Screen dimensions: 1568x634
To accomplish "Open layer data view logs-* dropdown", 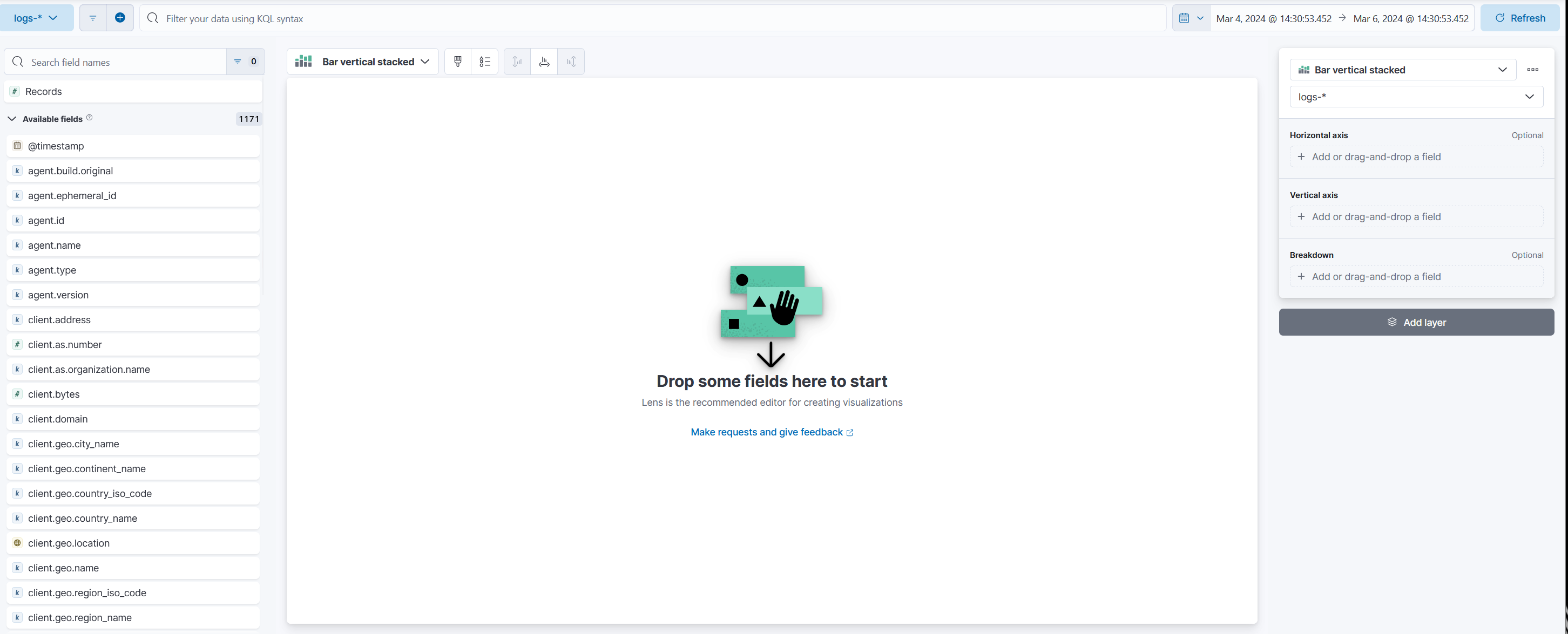I will point(1416,97).
